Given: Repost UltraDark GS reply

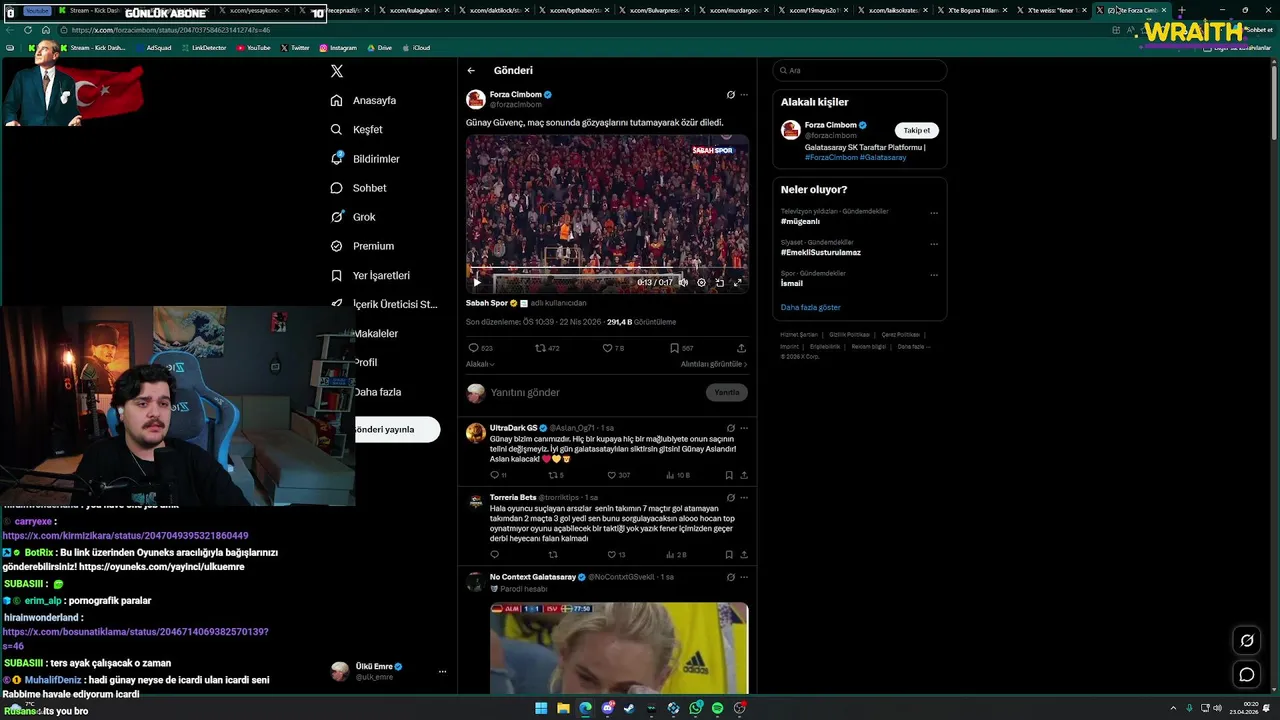Looking at the screenshot, I should pyautogui.click(x=556, y=475).
